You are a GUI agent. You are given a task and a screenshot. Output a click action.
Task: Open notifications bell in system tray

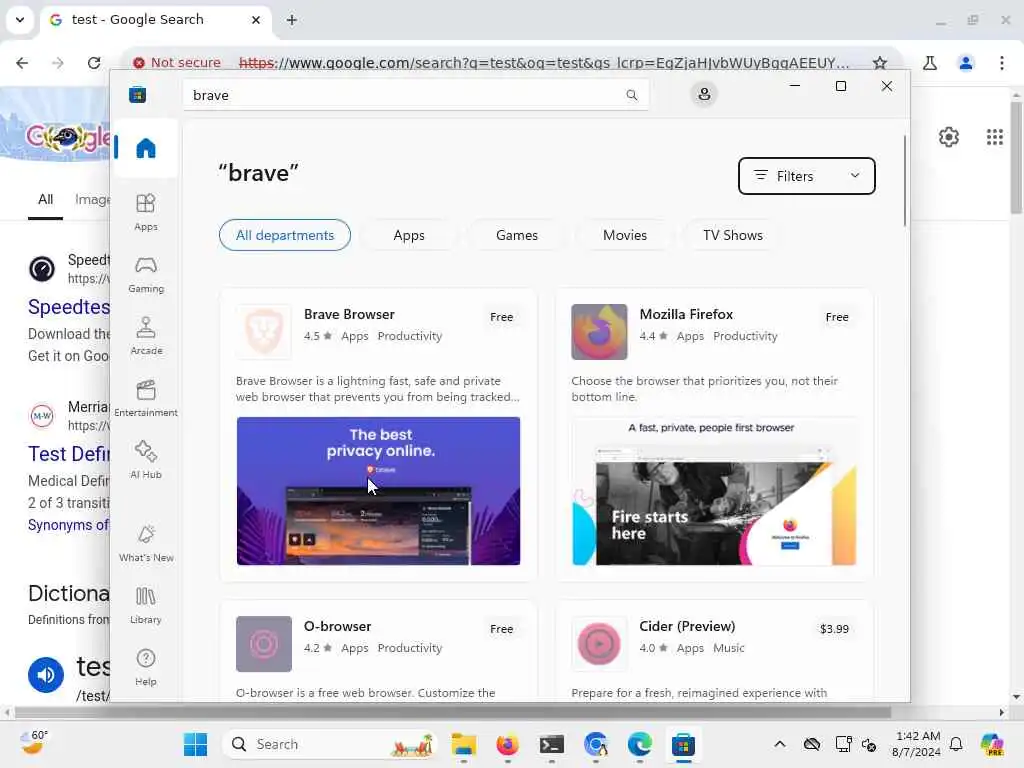click(956, 744)
